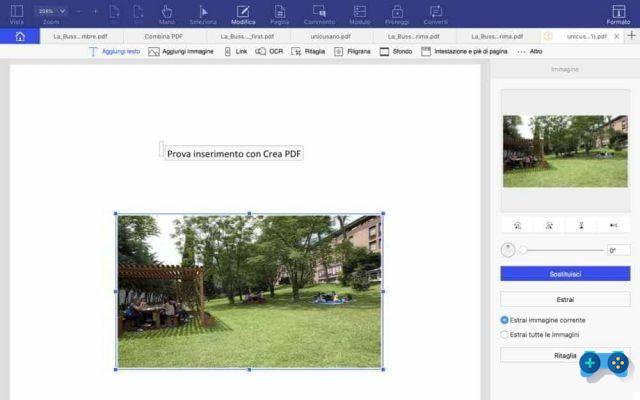This screenshot has width=640, height=400.
Task: Click the bottom-right resize handle of the photo
Action: [x=383, y=369]
